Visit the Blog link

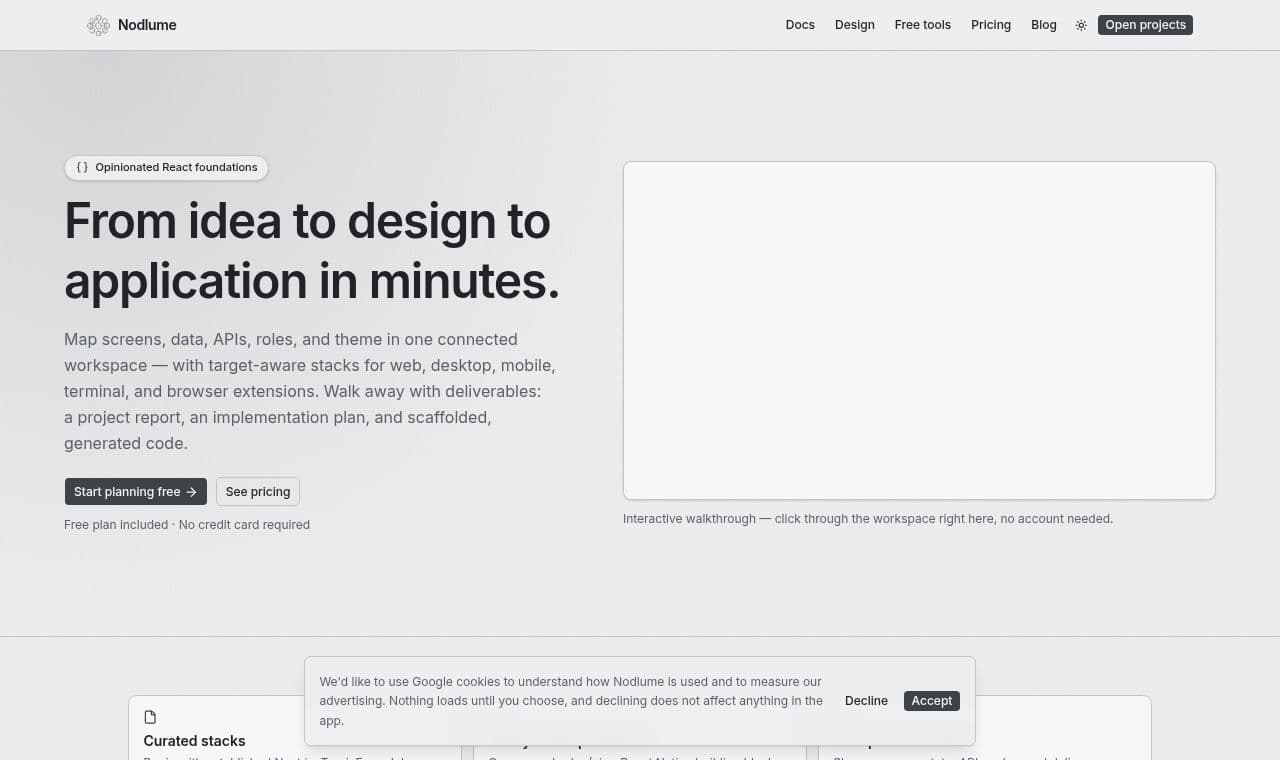1044,25
